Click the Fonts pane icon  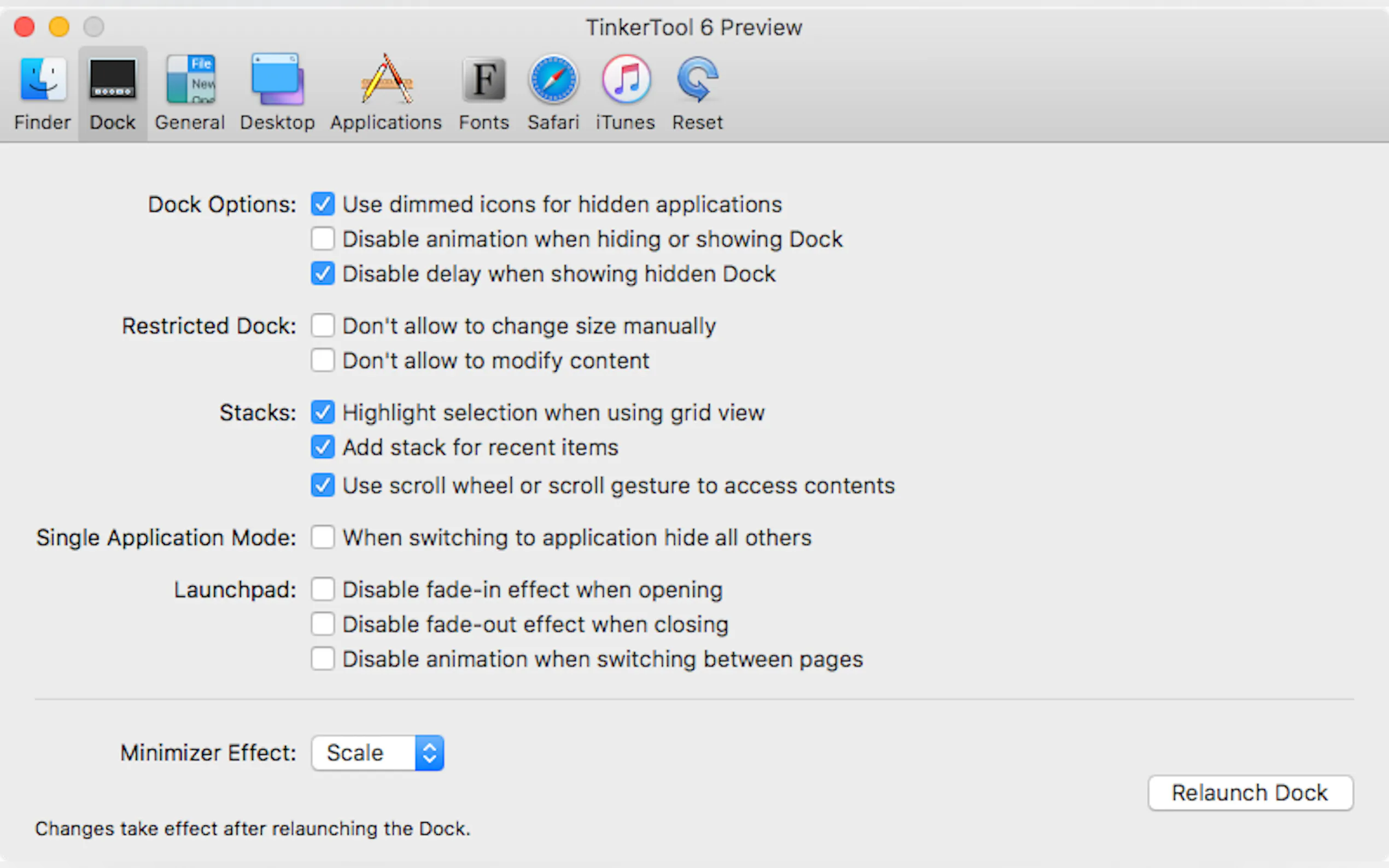click(x=484, y=80)
